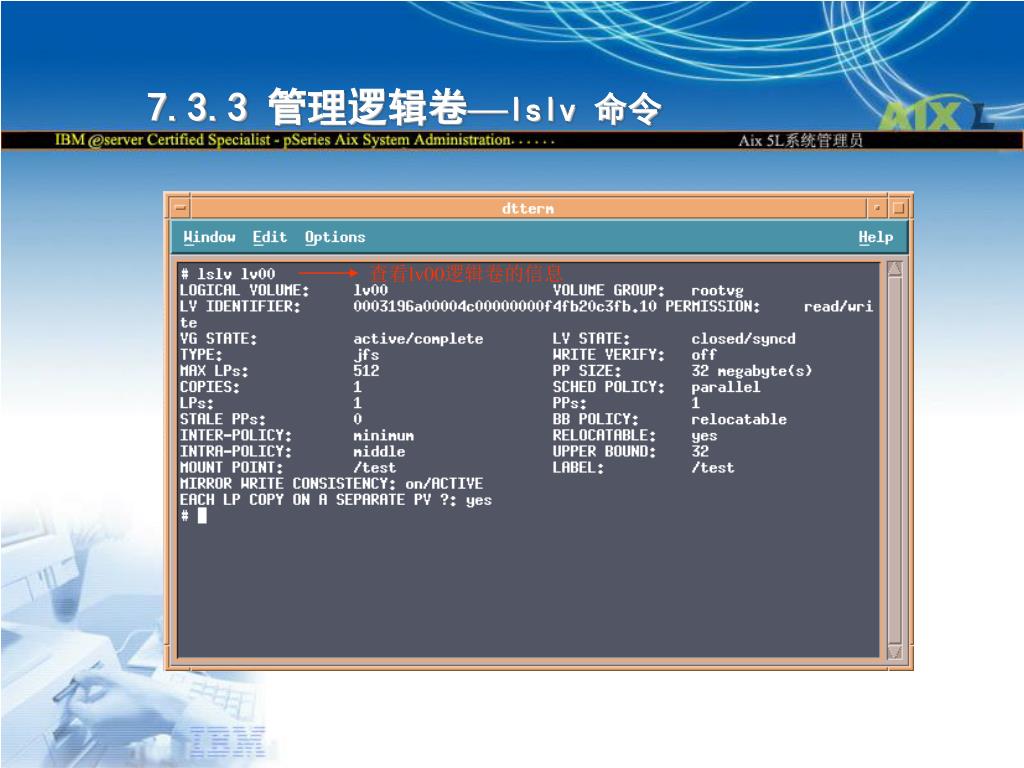Click the 'UPPER BOUND:' label
The image size is (1024, 768).
[604, 451]
